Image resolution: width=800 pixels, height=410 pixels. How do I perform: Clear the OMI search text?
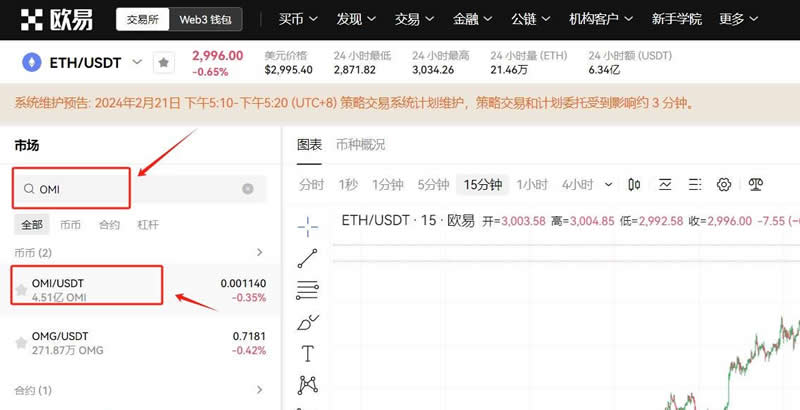248,188
